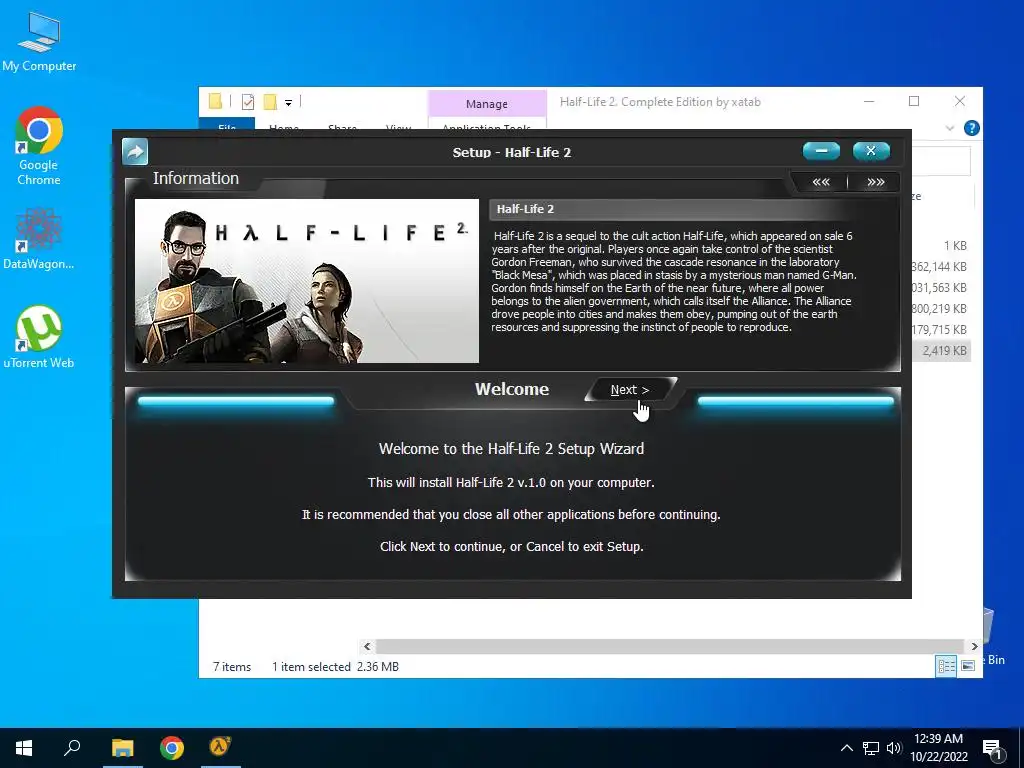Click File Explorer on the taskbar
Viewport: 1024px width, 768px height.
pyautogui.click(x=122, y=748)
